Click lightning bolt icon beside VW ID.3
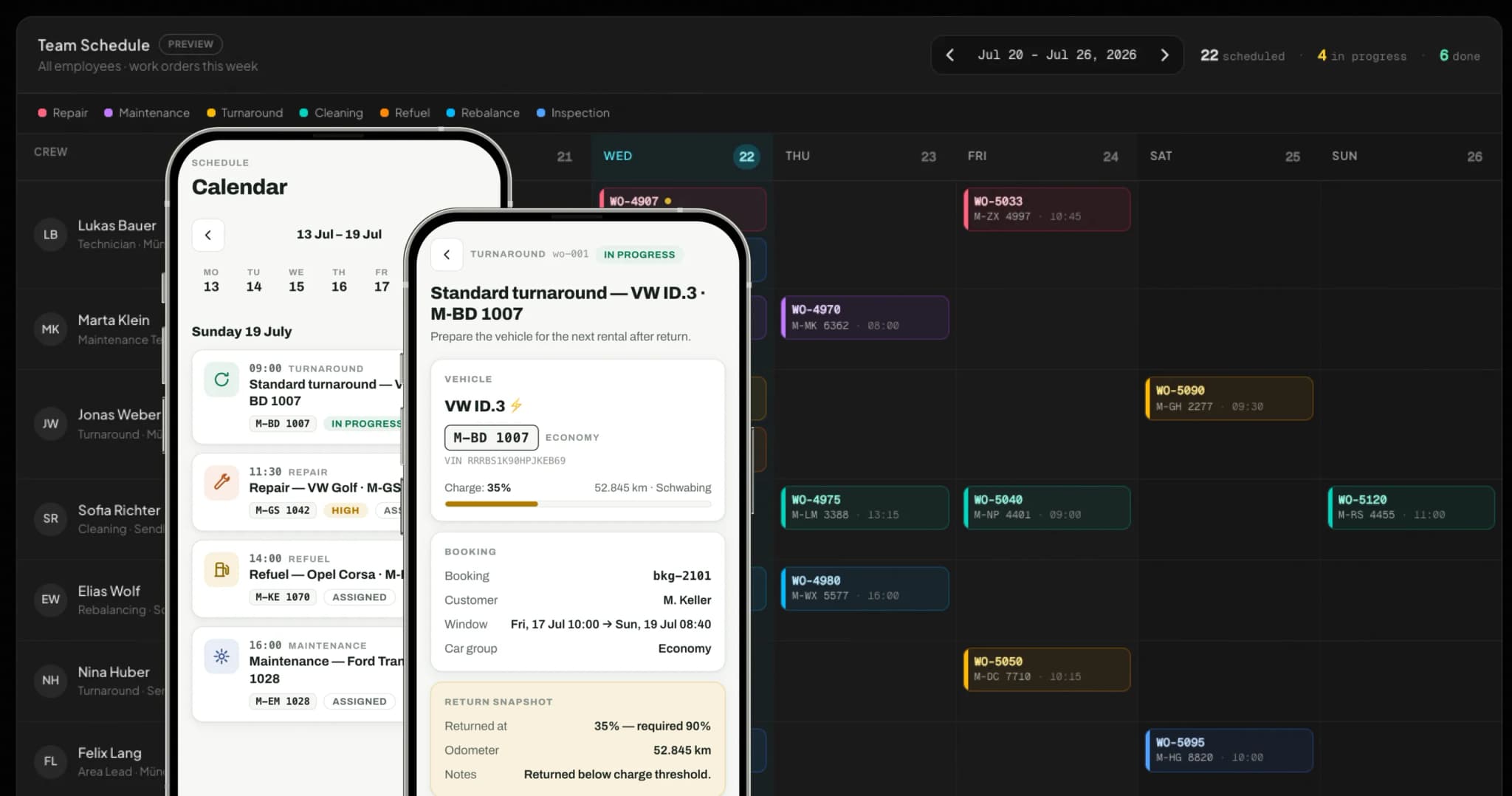This screenshot has height=796, width=1512. (516, 405)
